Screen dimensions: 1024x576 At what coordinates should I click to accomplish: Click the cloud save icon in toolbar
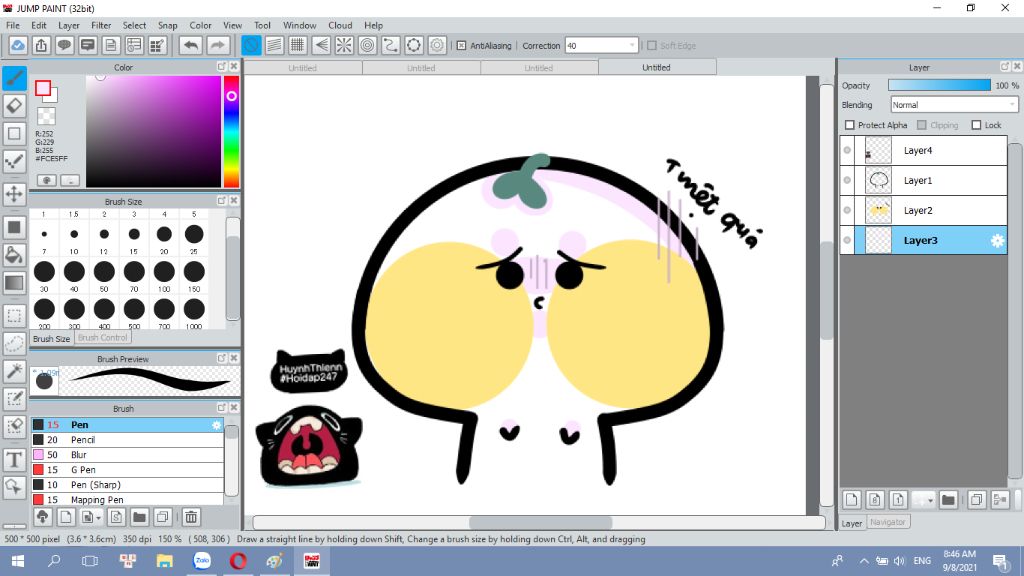tap(18, 45)
